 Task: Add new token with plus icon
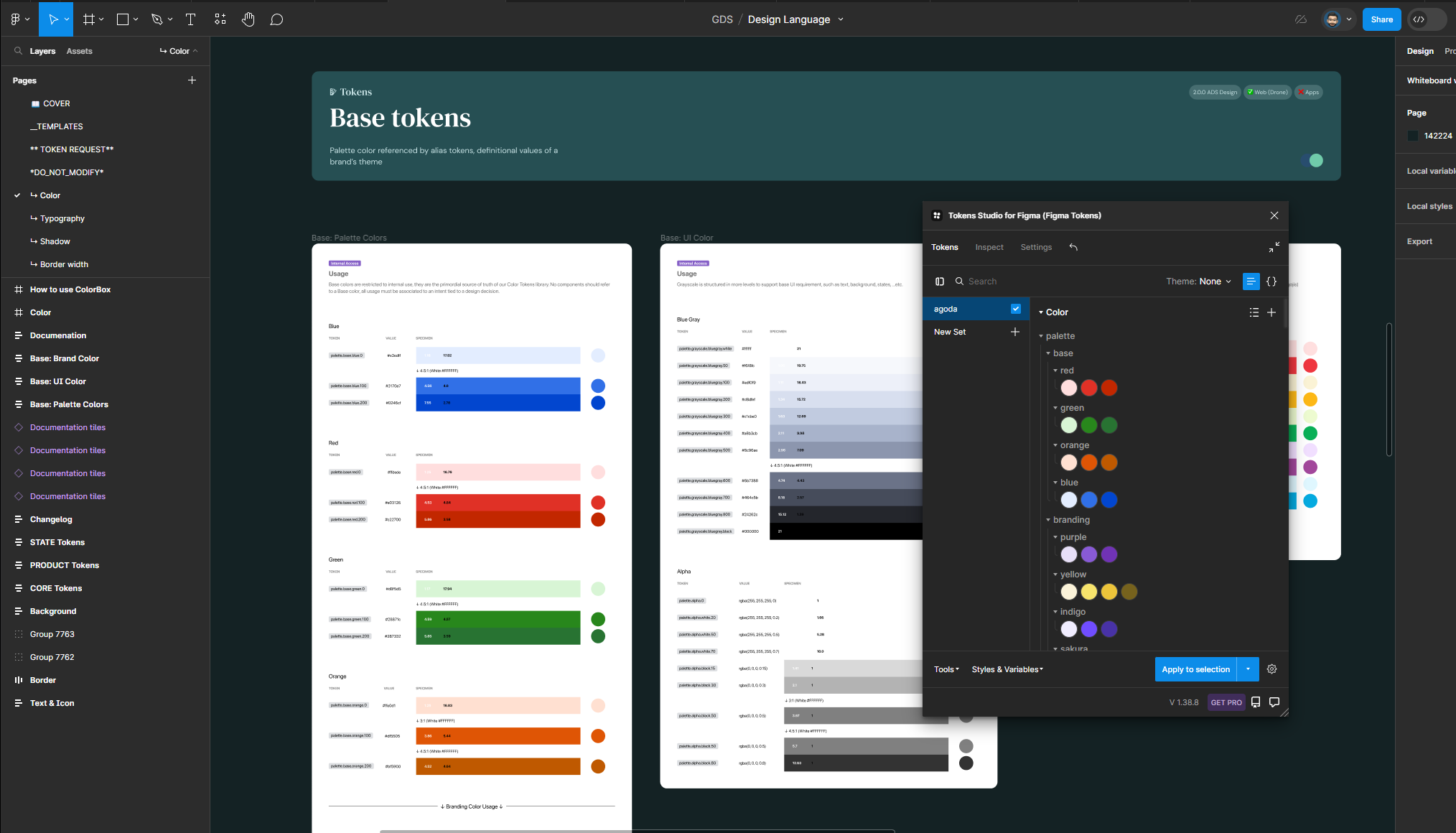(x=1271, y=312)
